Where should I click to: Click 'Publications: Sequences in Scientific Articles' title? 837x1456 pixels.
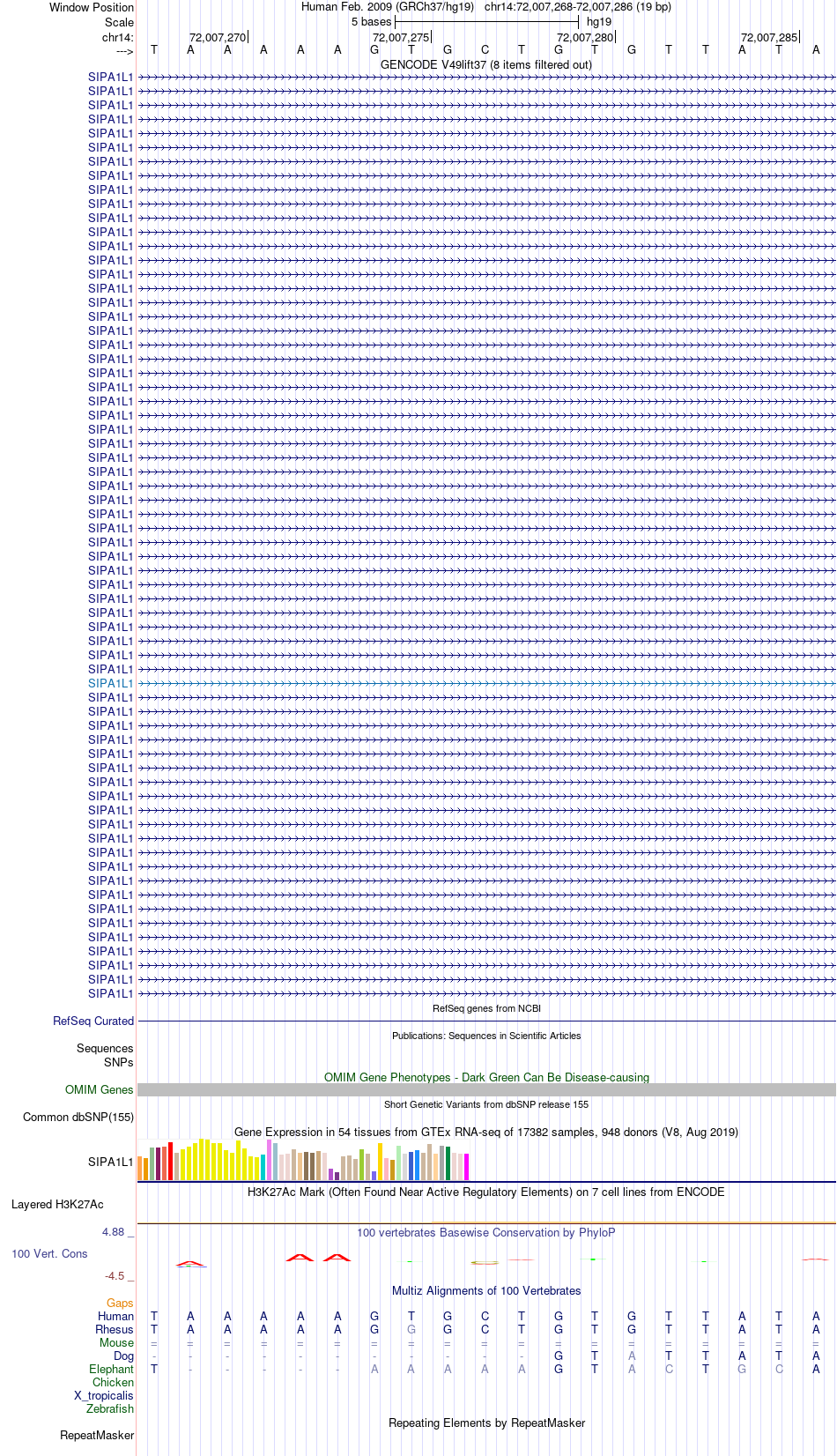[486, 1036]
